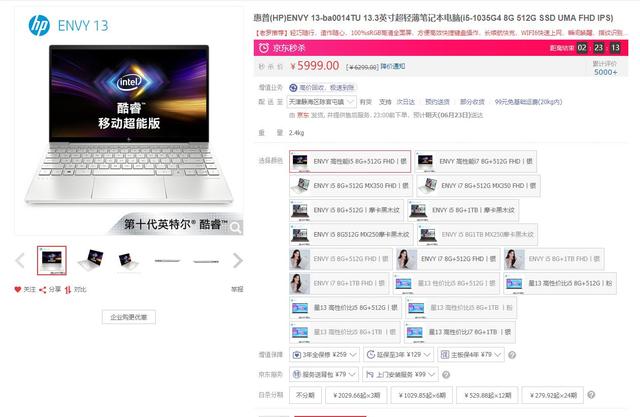Choose model-photo ENVY i7 8G+512G FHD 银
This screenshot has height=417, width=640.
point(448,259)
